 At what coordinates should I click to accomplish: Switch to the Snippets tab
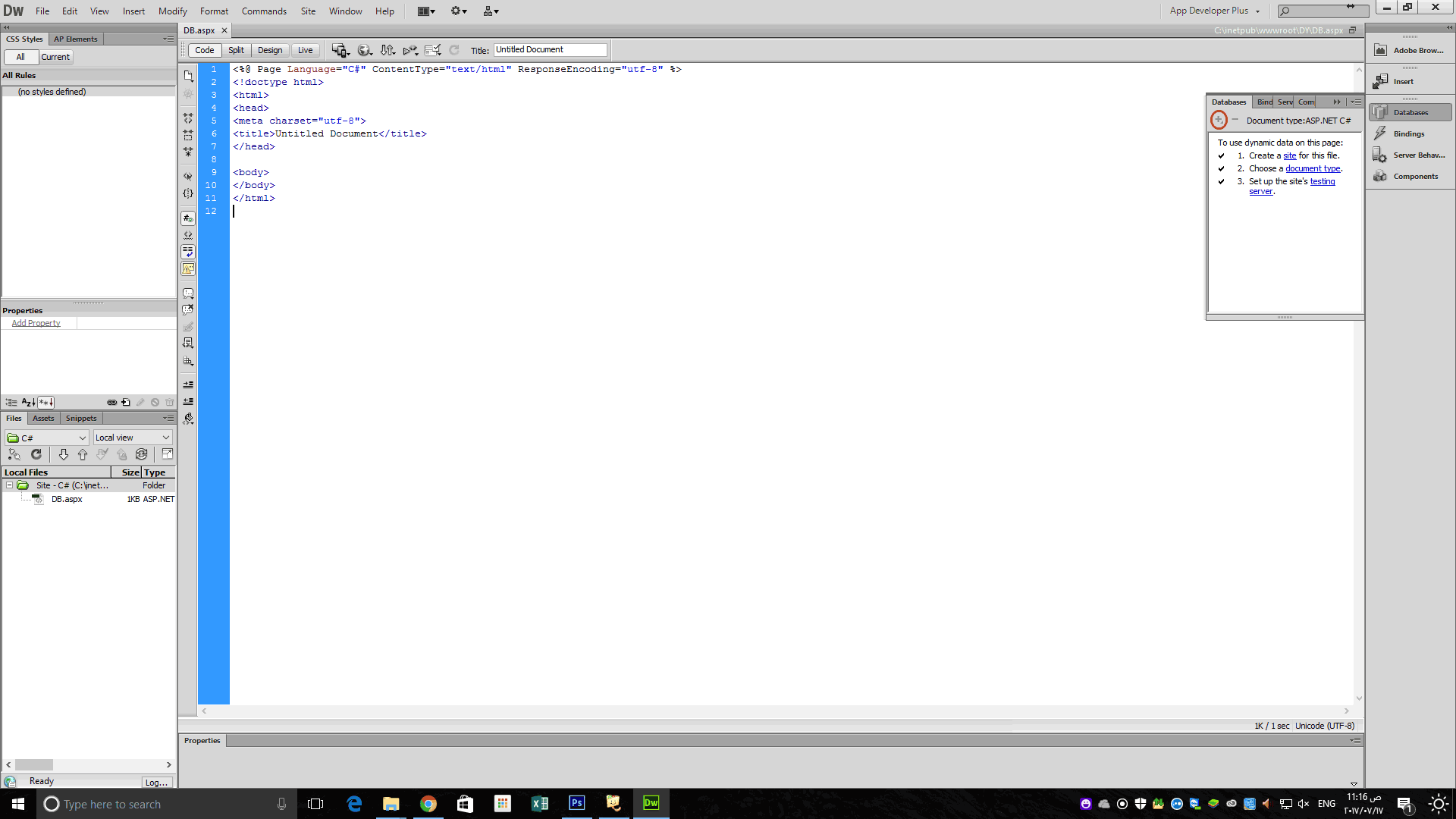81,418
